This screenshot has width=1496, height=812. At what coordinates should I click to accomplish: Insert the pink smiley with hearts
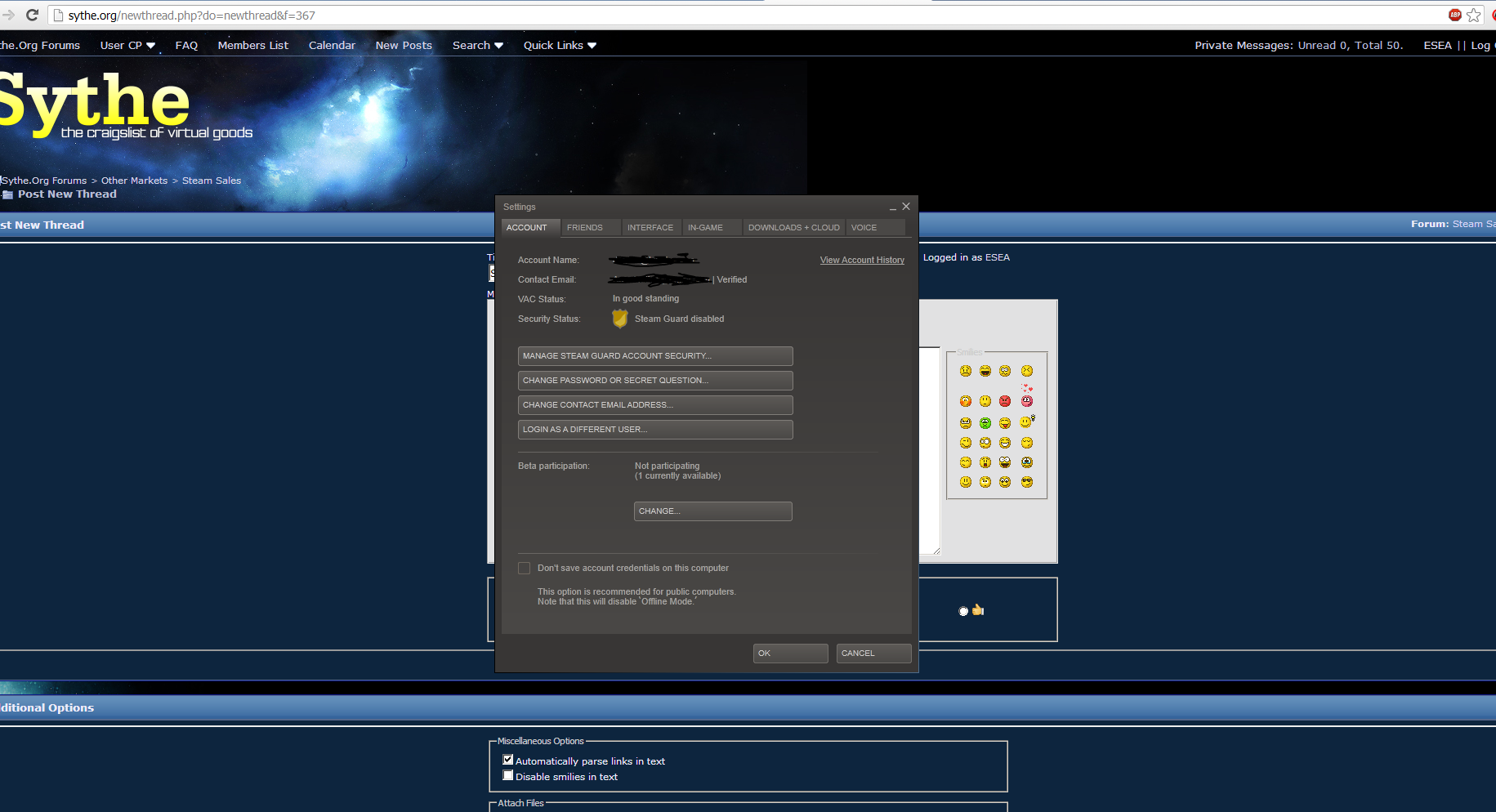point(1027,396)
